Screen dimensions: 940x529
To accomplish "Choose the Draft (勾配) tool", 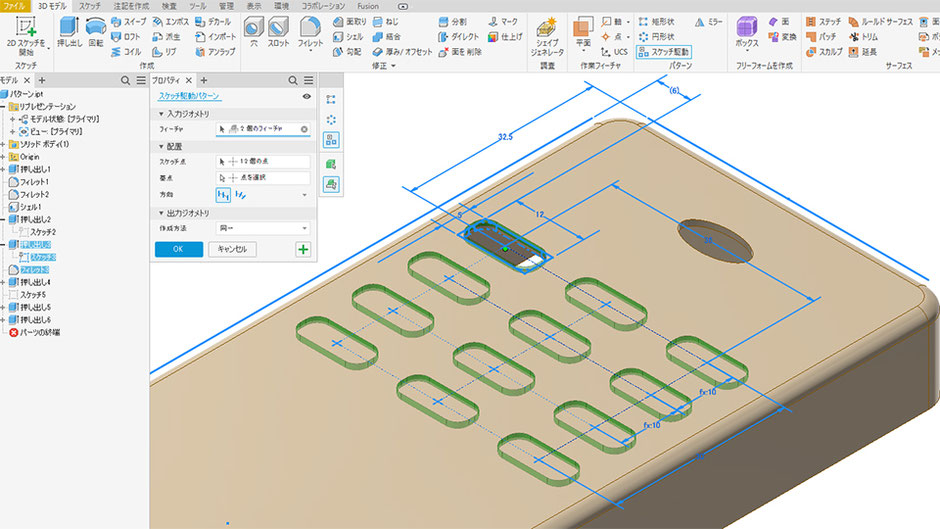I will 347,52.
